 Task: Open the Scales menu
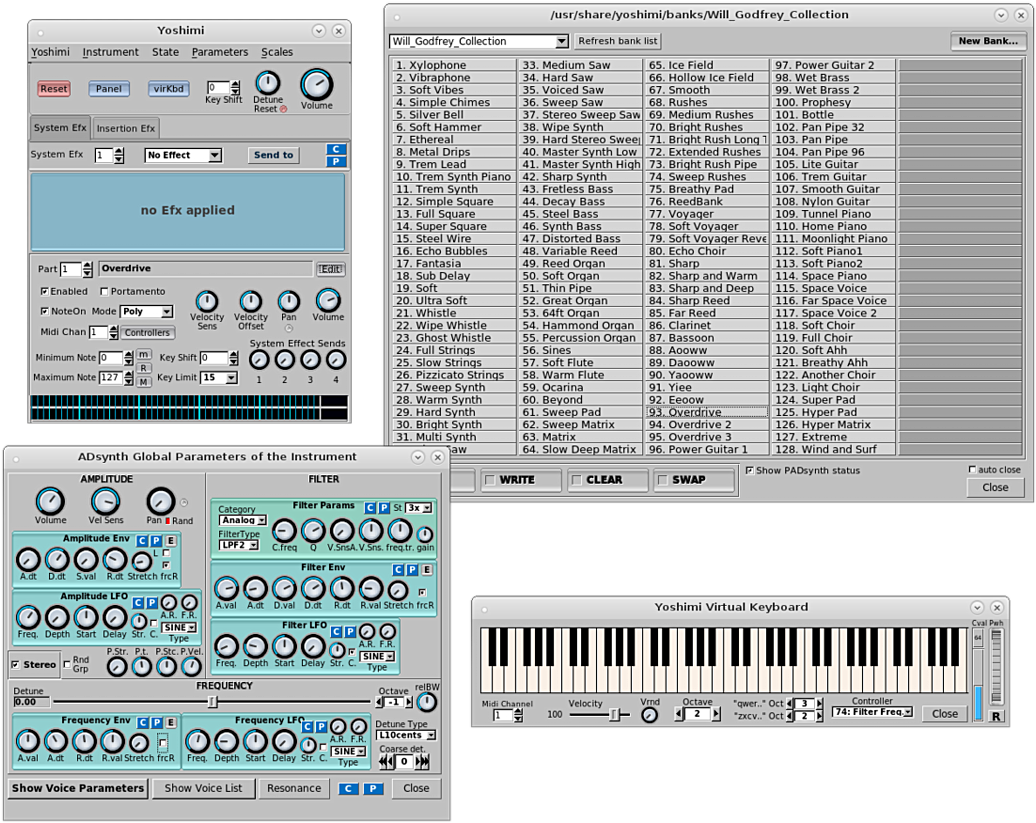tap(277, 52)
